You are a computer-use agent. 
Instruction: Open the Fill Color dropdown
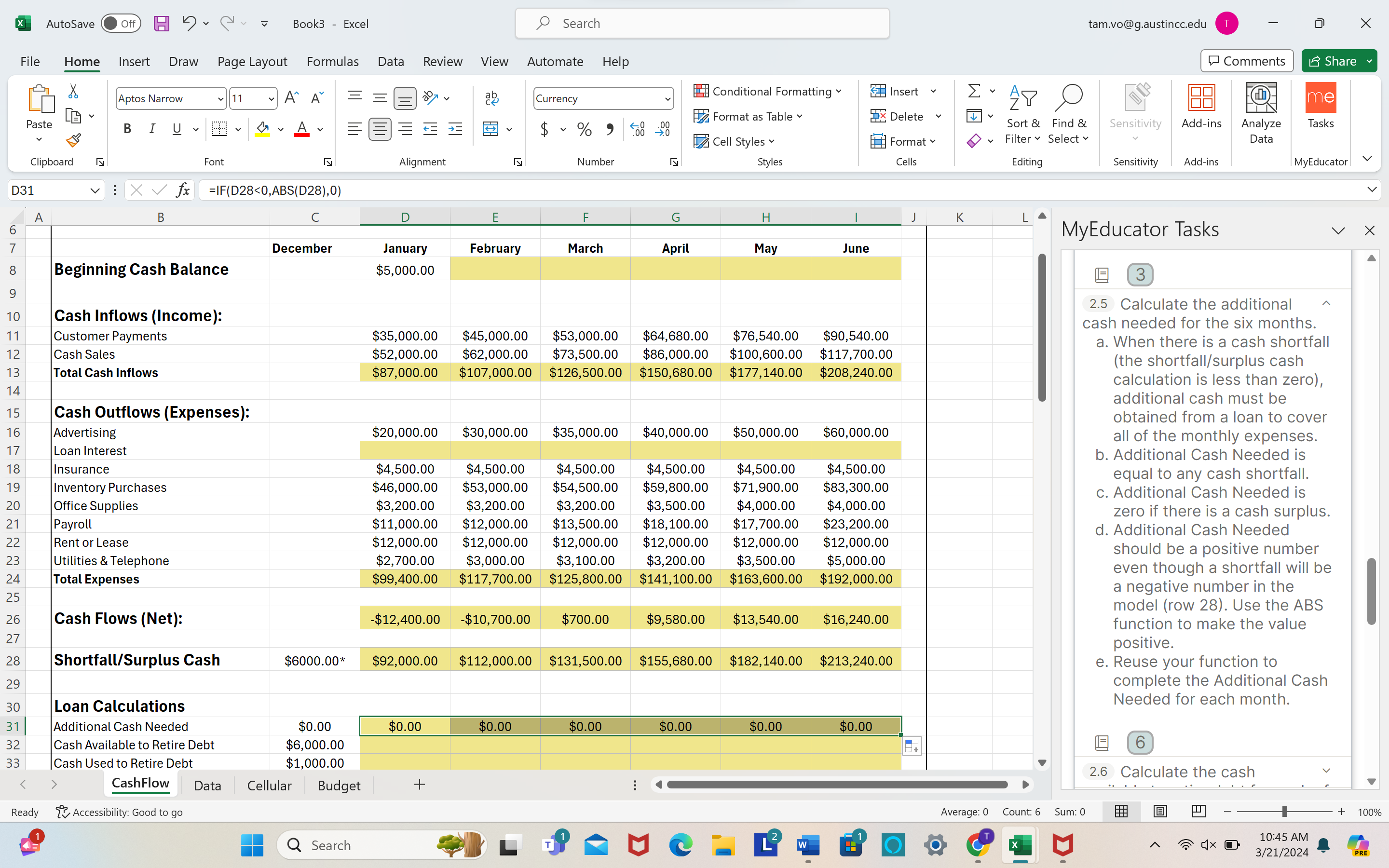[x=281, y=129]
